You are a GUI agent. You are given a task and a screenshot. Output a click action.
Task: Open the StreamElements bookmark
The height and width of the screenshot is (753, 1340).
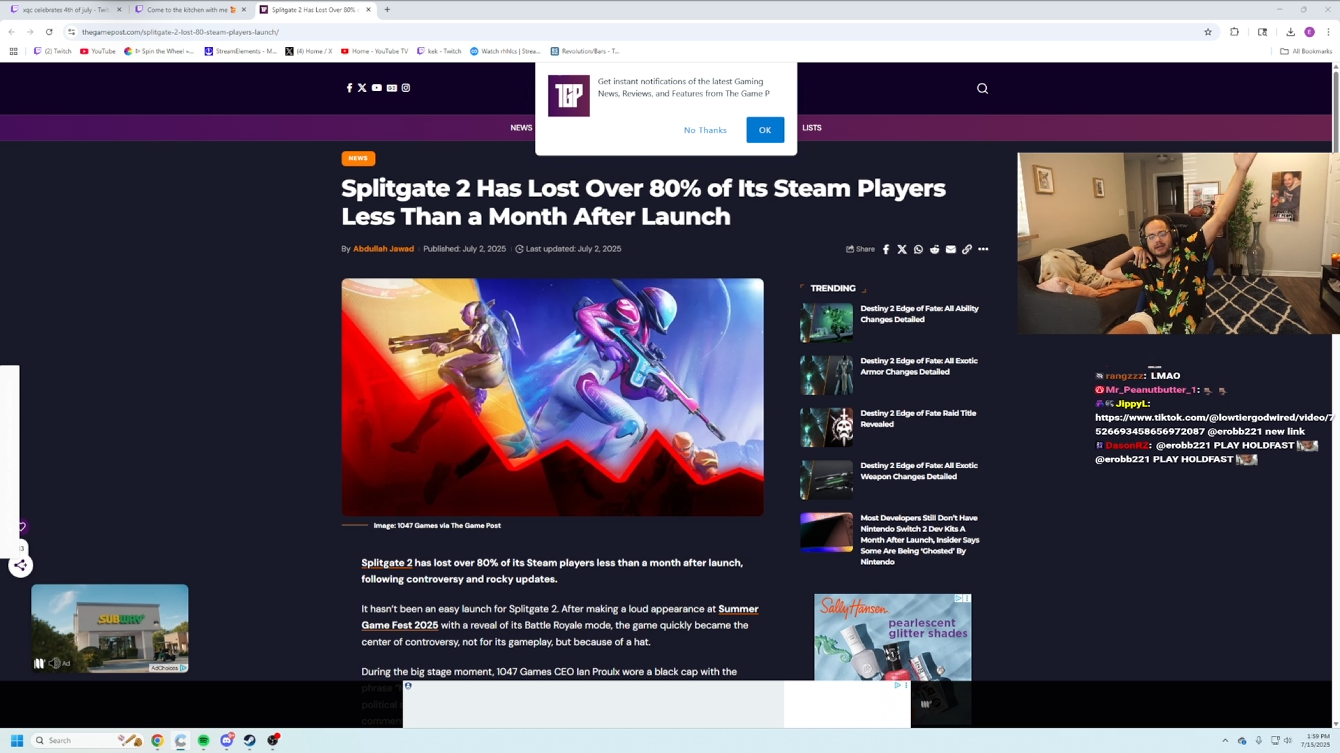[x=240, y=51]
